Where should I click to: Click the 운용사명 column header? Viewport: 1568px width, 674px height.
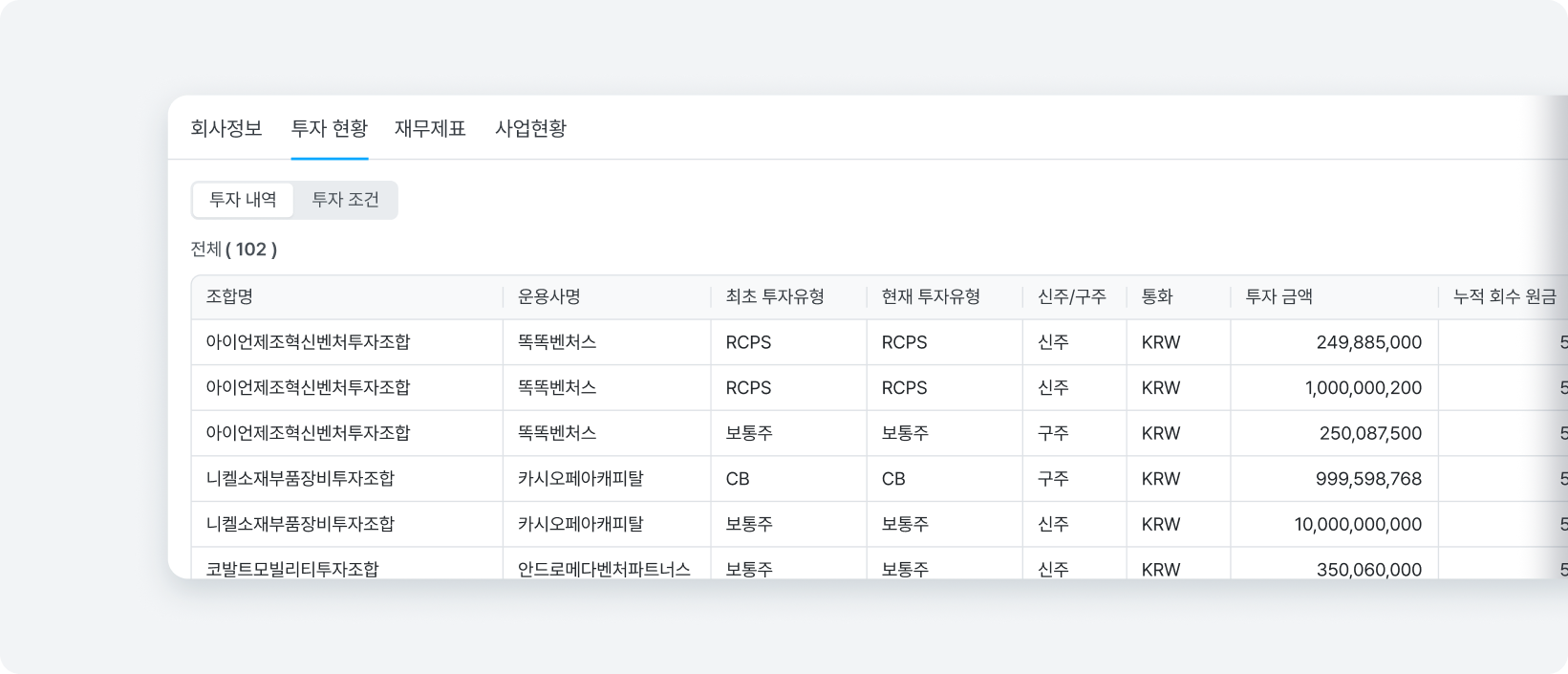[x=607, y=297]
